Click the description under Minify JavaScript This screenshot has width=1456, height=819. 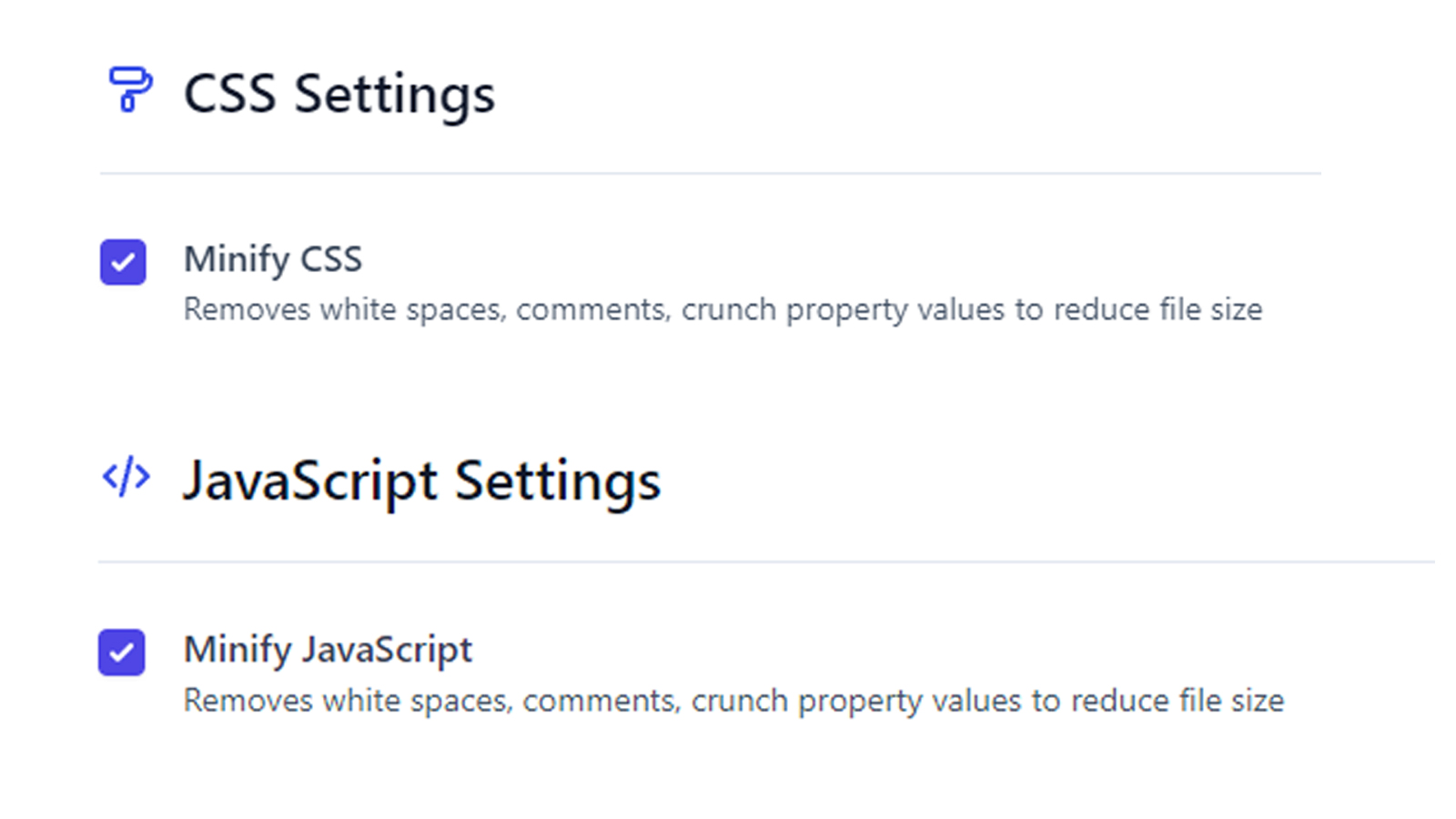(x=733, y=702)
